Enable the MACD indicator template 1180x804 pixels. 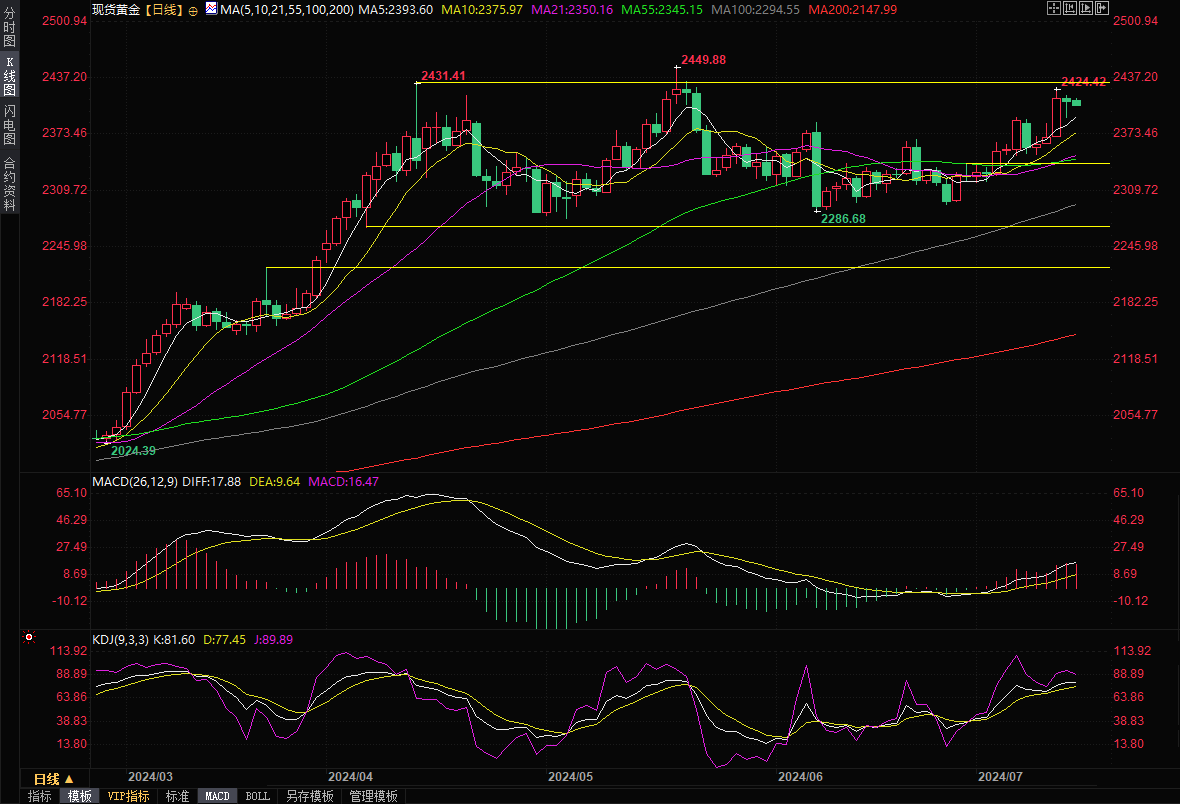click(217, 796)
